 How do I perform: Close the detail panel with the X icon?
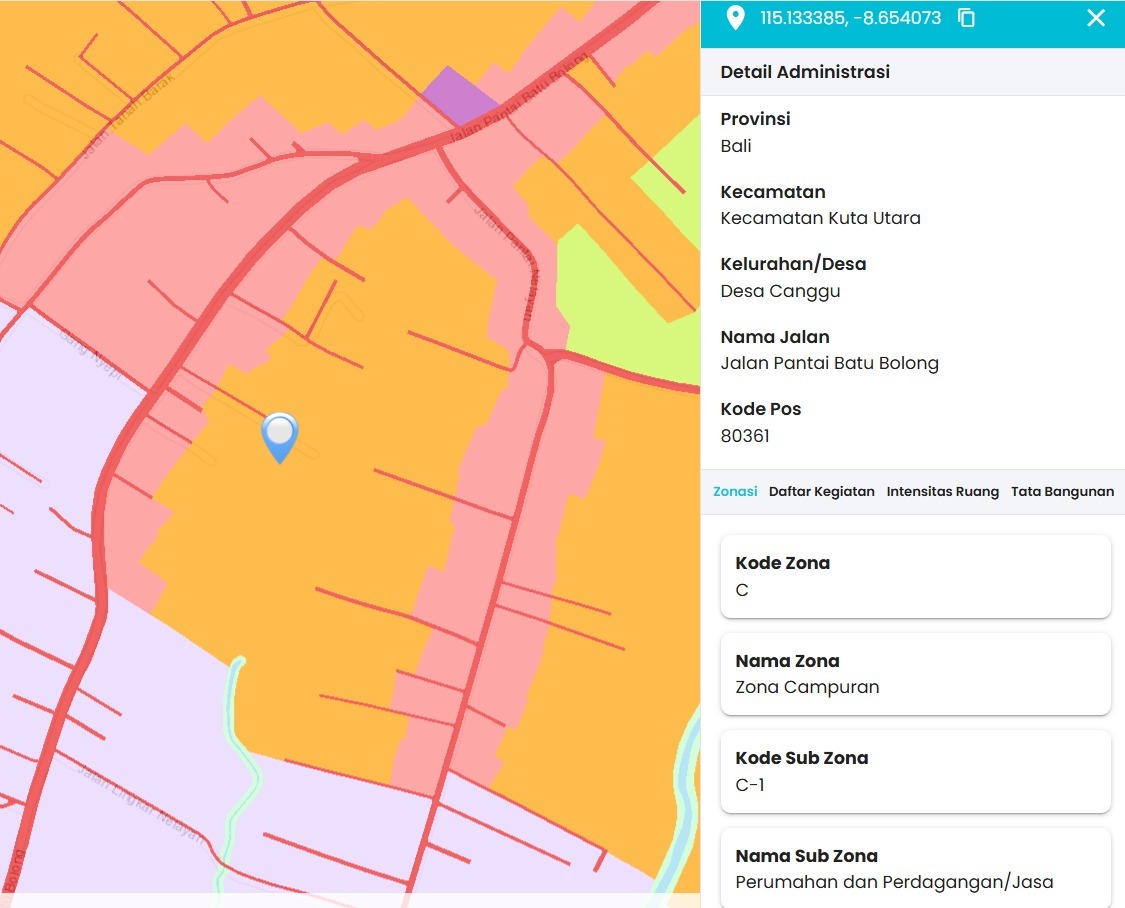coord(1096,17)
